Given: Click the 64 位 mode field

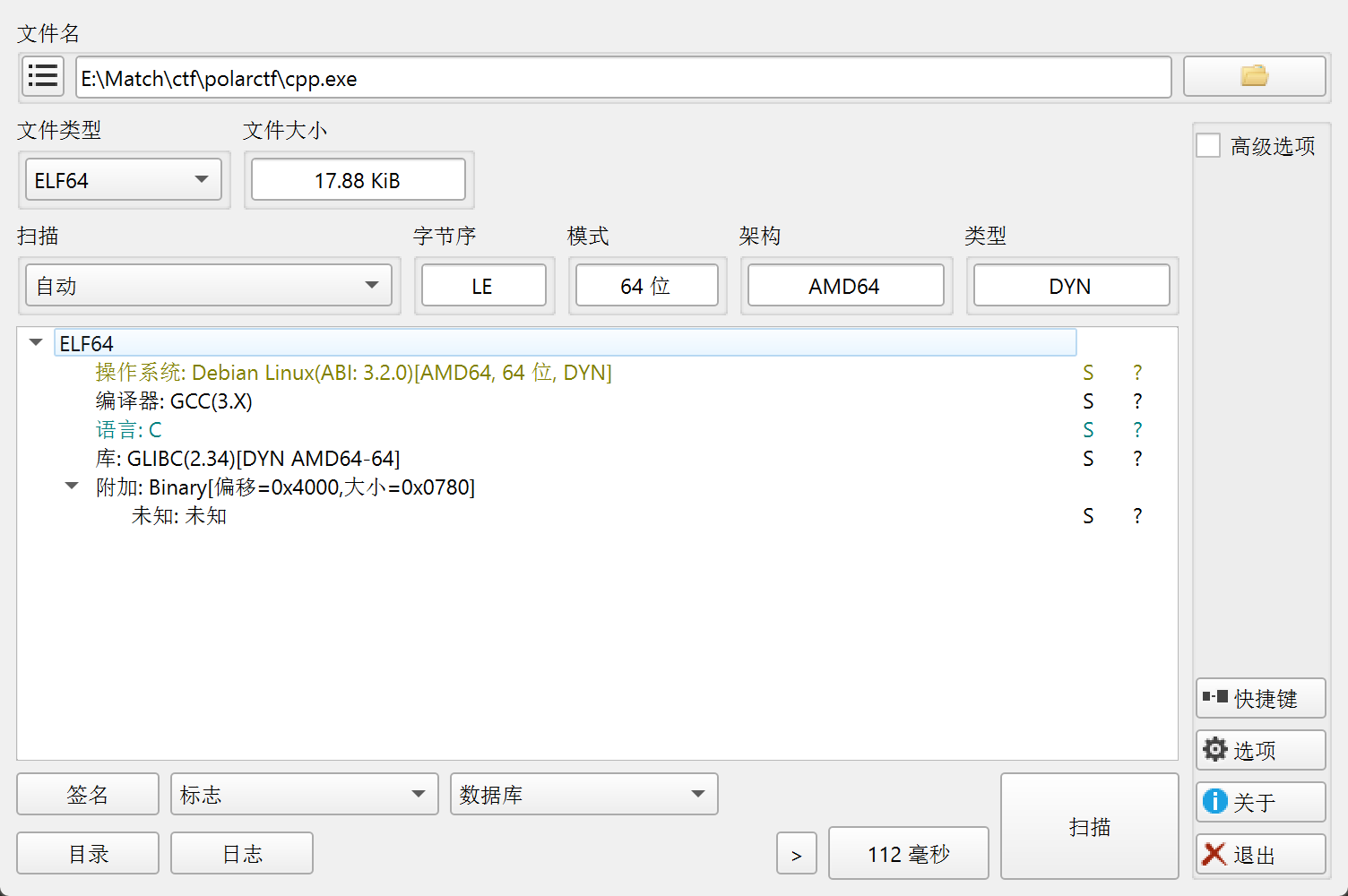Looking at the screenshot, I should 647,286.
